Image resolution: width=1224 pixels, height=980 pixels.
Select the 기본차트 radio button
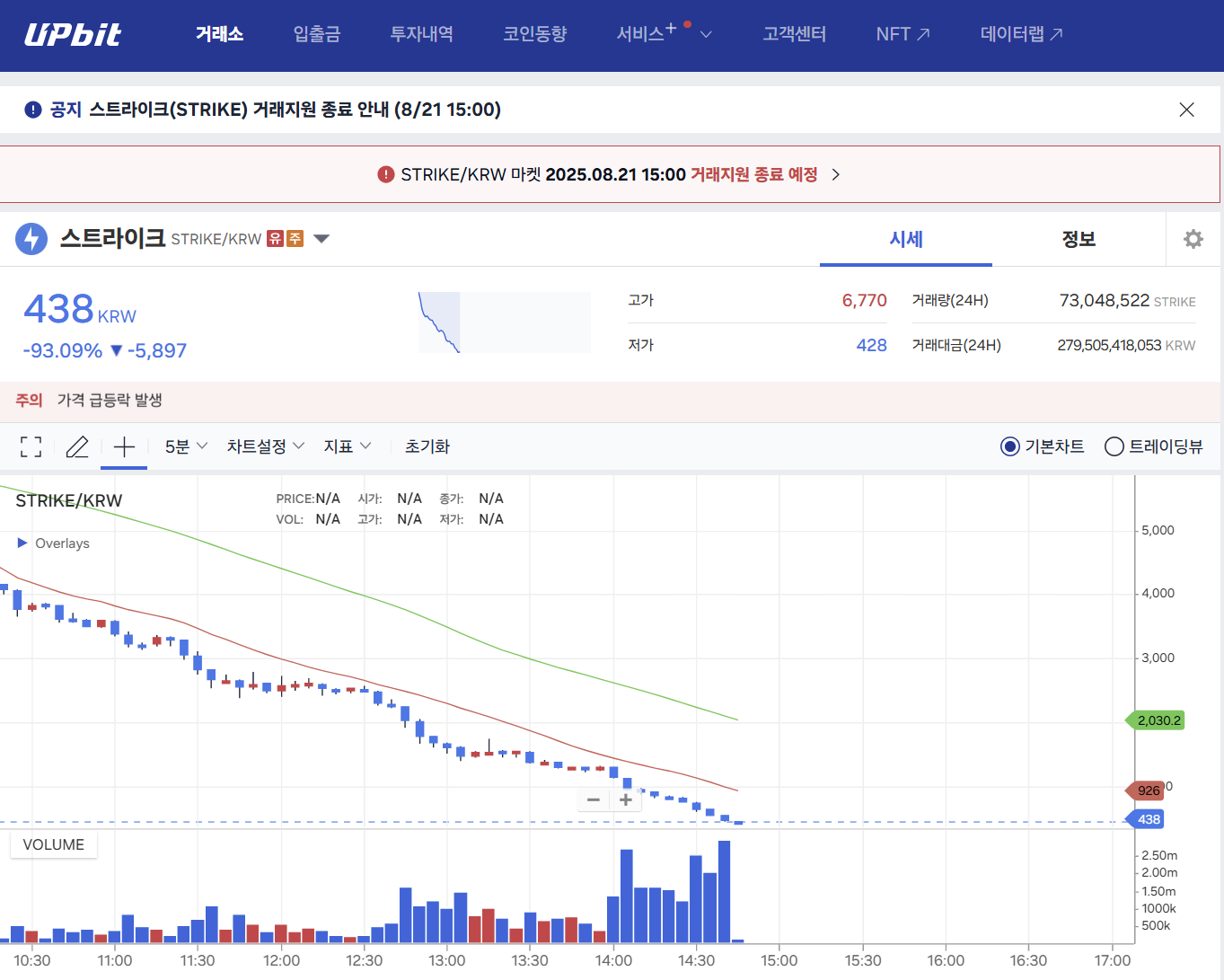(x=1009, y=446)
